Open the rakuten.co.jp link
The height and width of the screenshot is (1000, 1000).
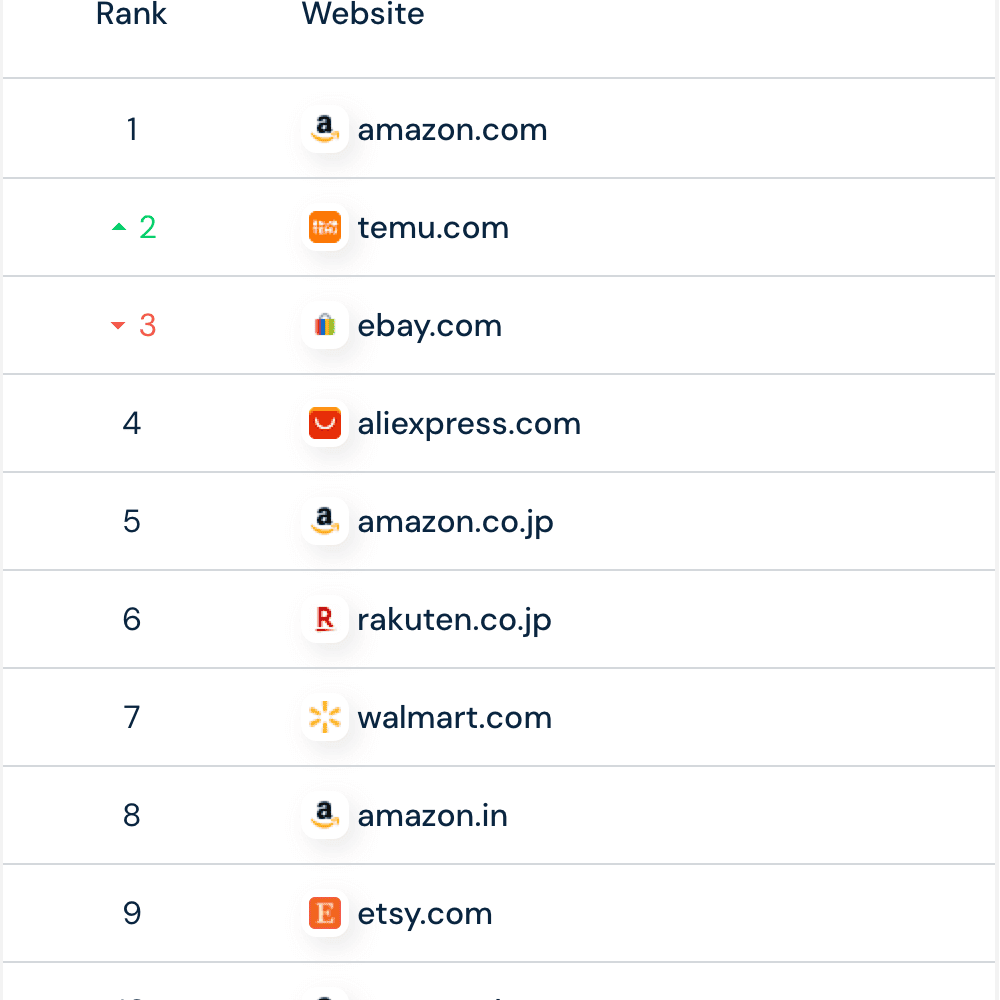[x=454, y=620]
